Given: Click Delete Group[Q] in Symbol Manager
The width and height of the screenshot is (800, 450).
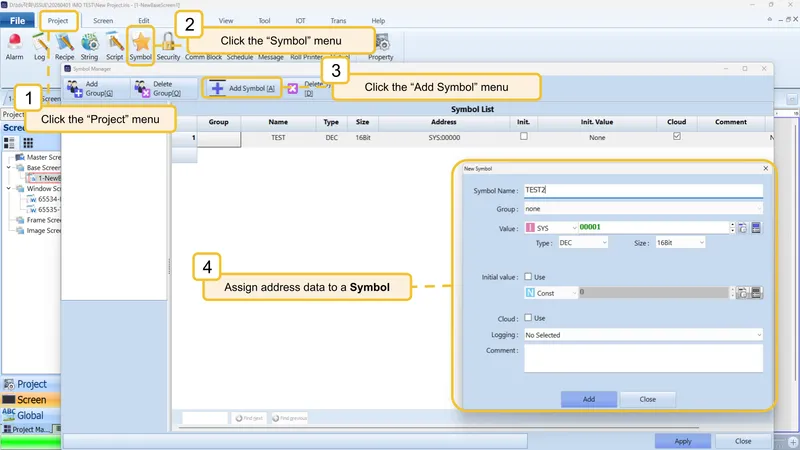Looking at the screenshot, I should [x=164, y=88].
